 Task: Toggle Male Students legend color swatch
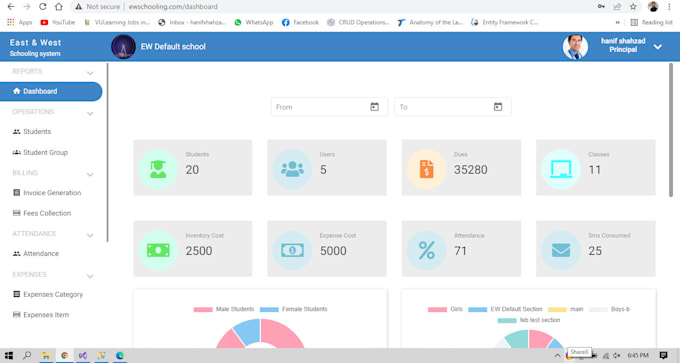click(x=203, y=309)
